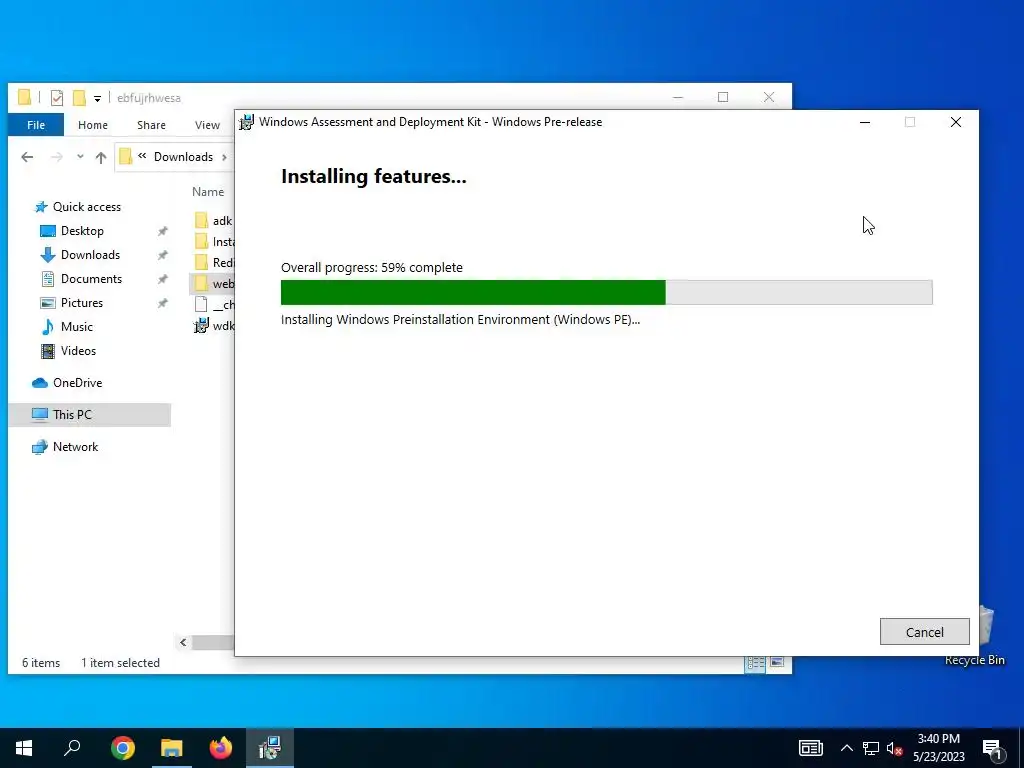Image resolution: width=1024 pixels, height=768 pixels.
Task: Open Customize Quick Access Toolbar dropdown
Action: pyautogui.click(x=97, y=99)
